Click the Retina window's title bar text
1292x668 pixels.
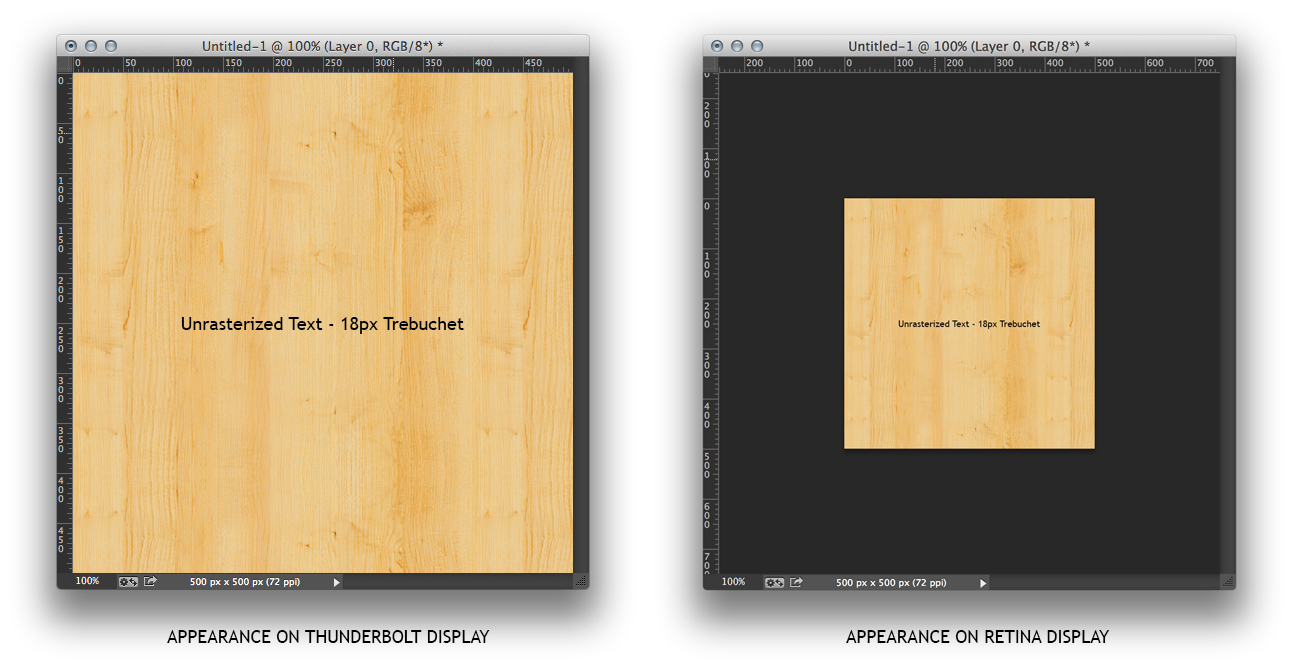pos(969,46)
